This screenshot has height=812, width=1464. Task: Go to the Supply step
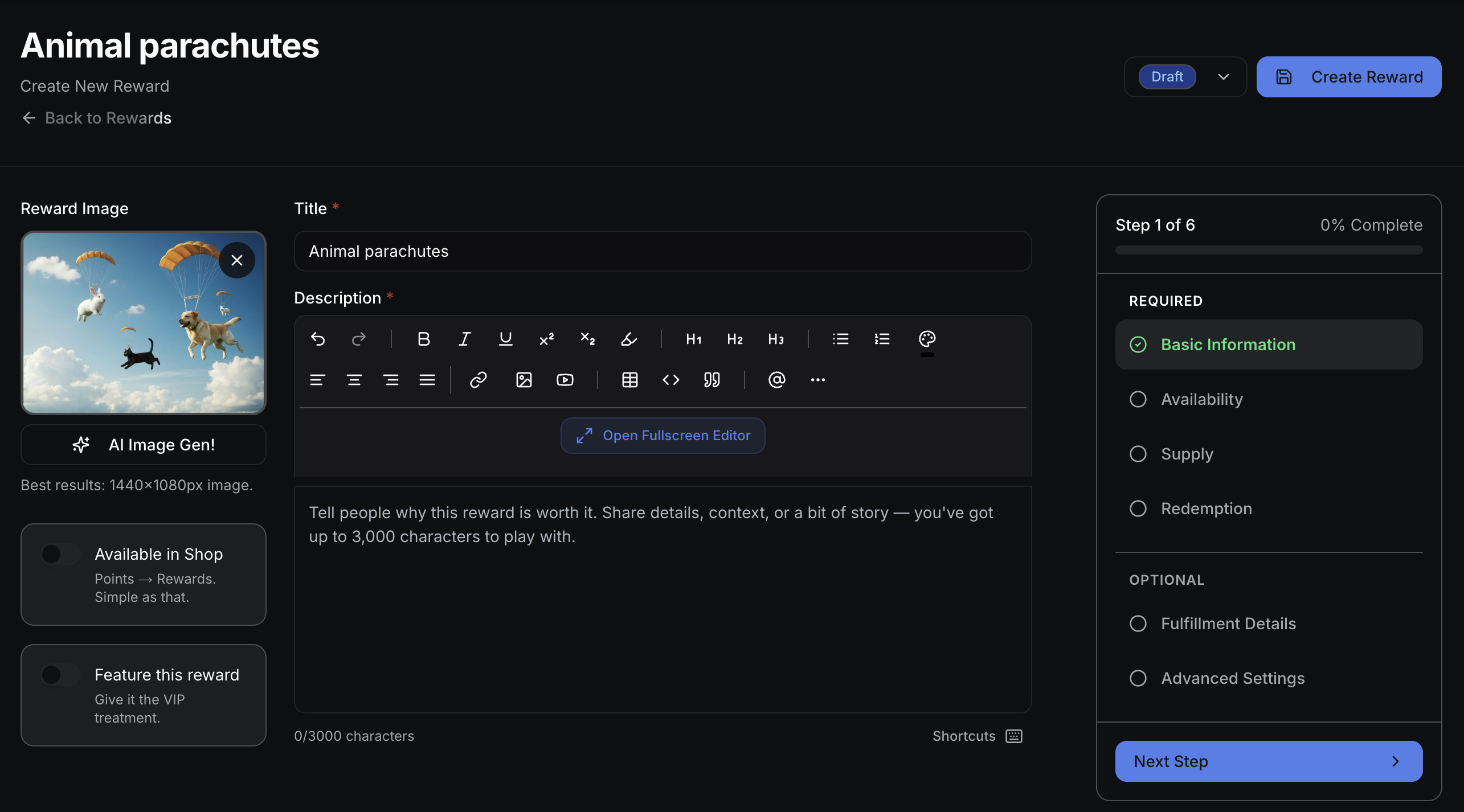click(1187, 454)
